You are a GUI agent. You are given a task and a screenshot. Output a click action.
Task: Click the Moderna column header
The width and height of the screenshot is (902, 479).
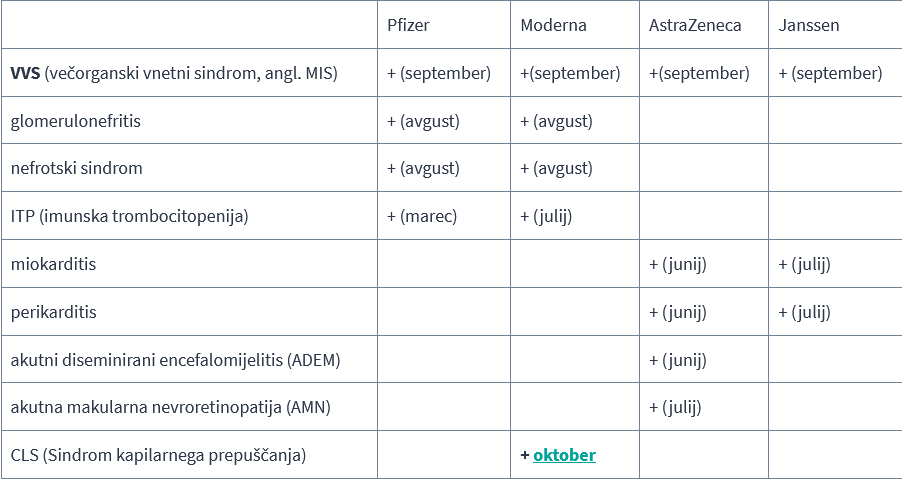pos(553,25)
